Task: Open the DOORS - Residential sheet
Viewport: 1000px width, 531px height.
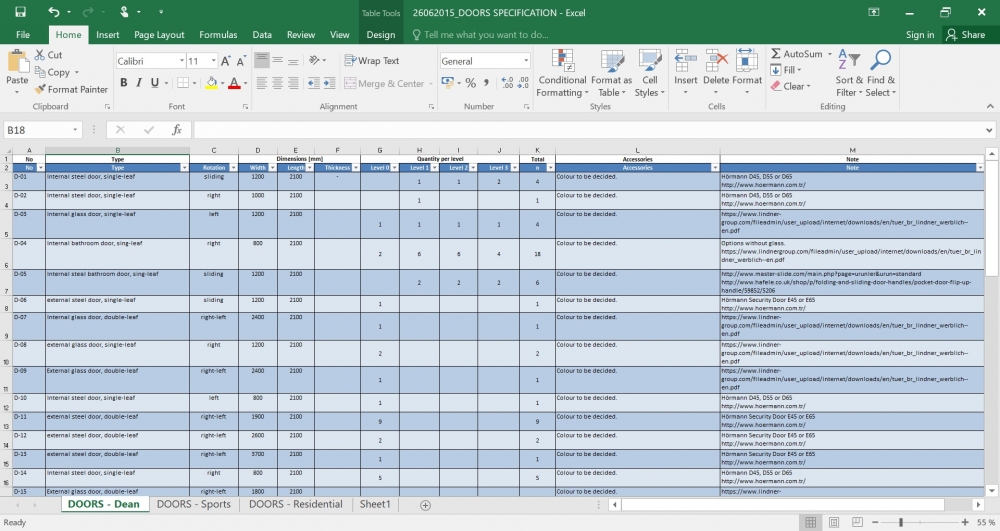Action: 296,504
